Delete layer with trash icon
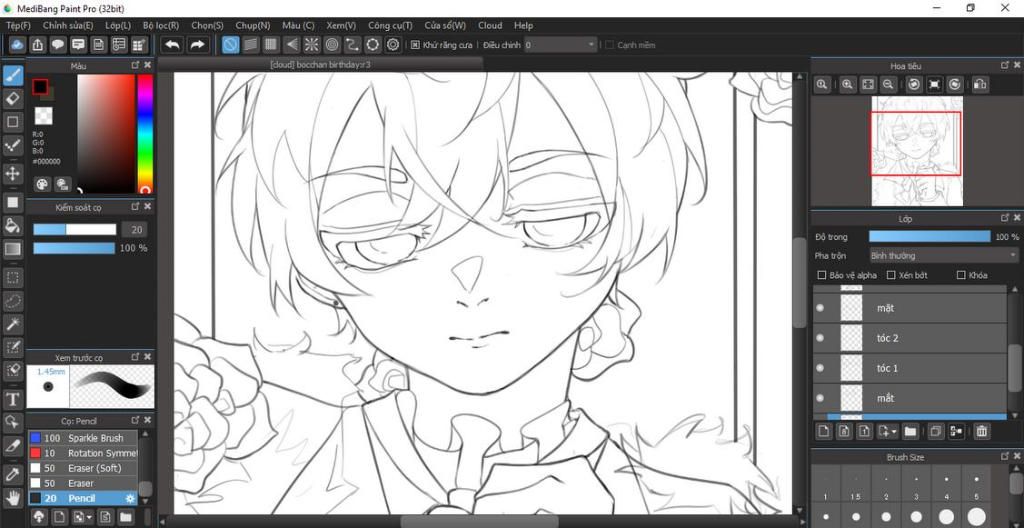Image resolution: width=1024 pixels, height=528 pixels. pos(982,431)
